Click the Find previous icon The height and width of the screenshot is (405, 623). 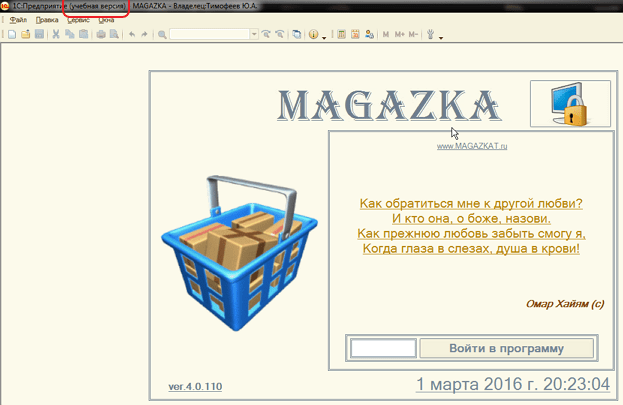[280, 35]
